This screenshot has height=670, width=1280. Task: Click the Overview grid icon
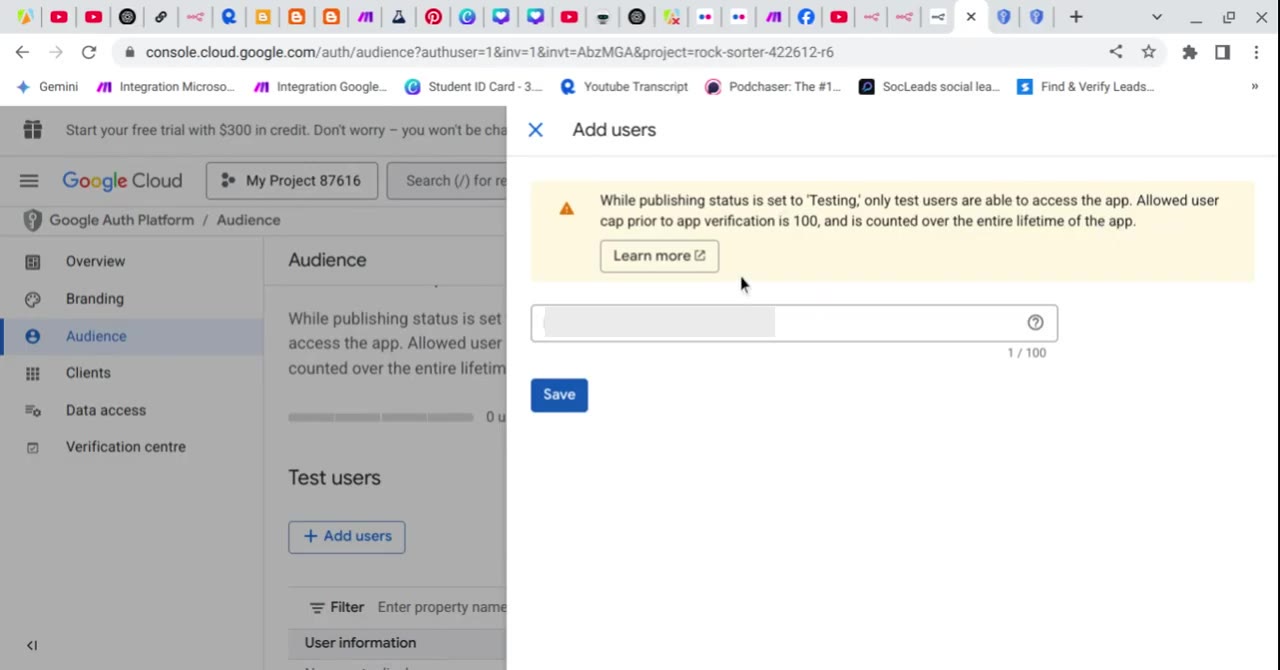(x=33, y=262)
